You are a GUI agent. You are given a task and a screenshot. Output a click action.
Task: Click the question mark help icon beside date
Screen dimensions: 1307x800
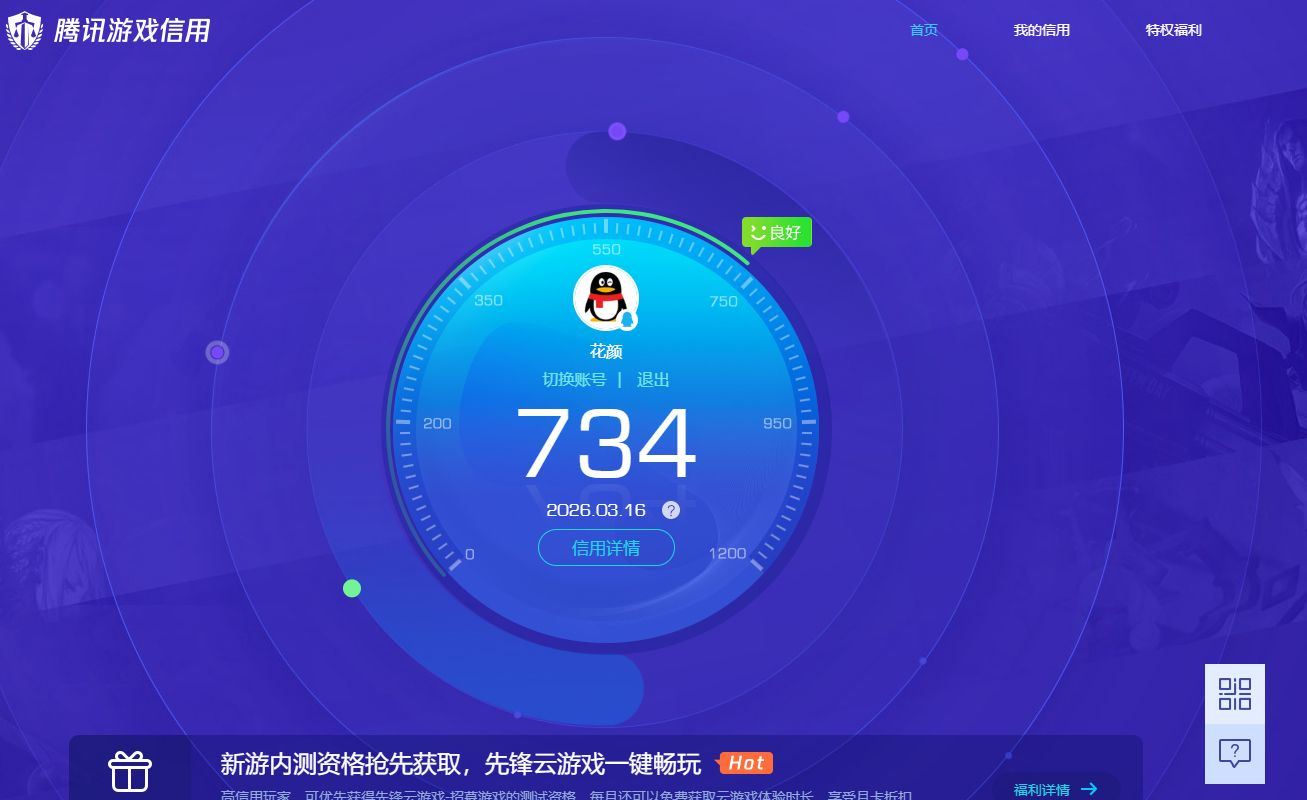point(671,510)
